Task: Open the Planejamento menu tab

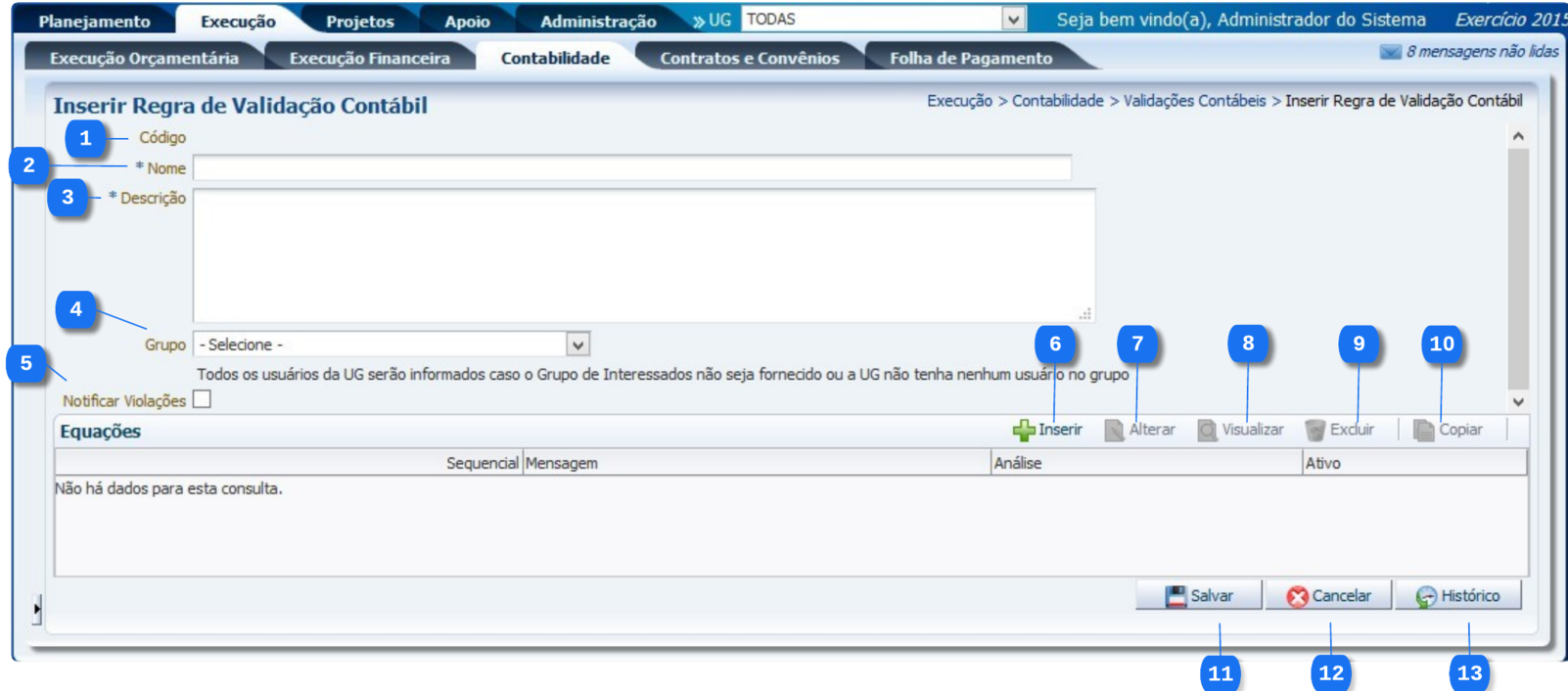Action: [x=94, y=22]
